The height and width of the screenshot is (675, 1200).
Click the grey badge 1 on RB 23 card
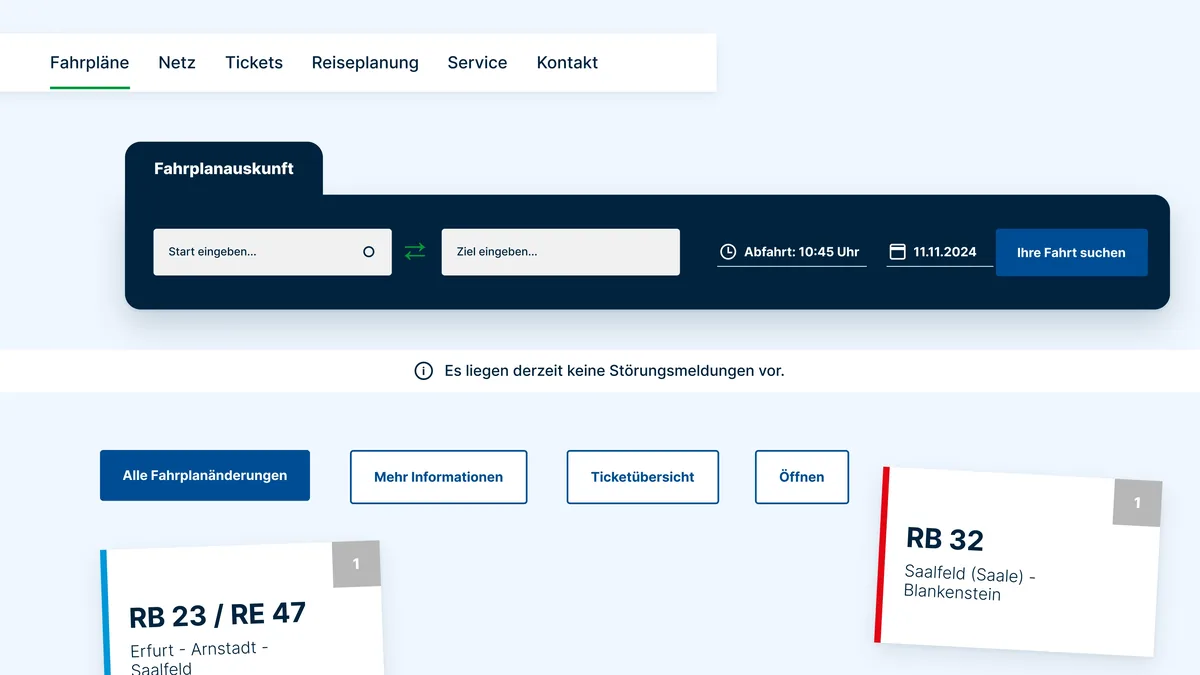tap(356, 564)
